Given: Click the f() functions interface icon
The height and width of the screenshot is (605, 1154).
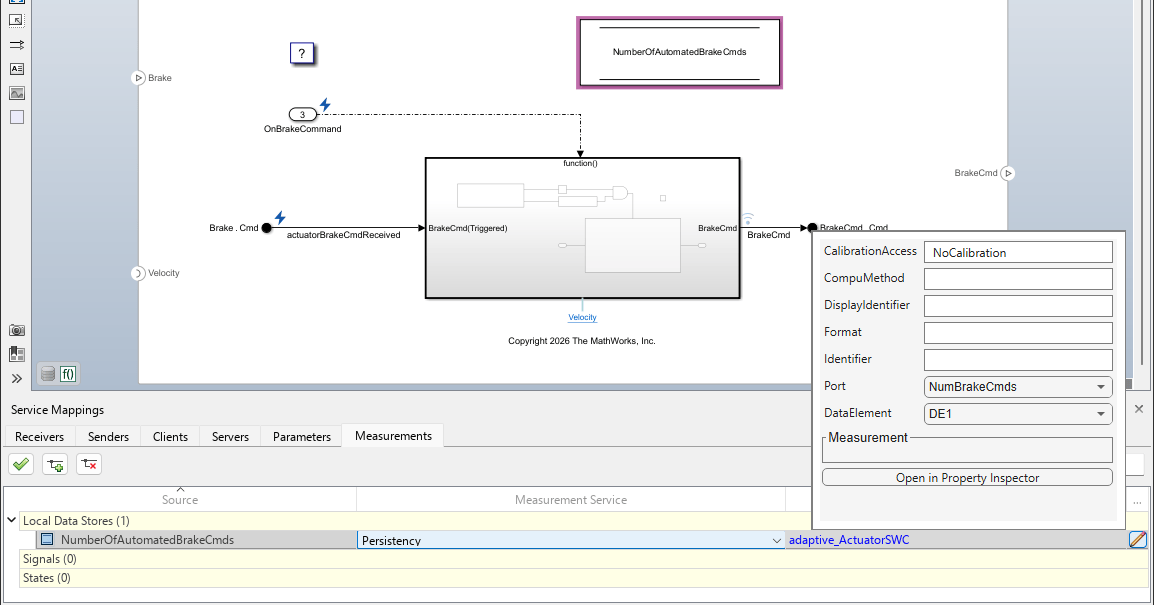Looking at the screenshot, I should pos(68,374).
